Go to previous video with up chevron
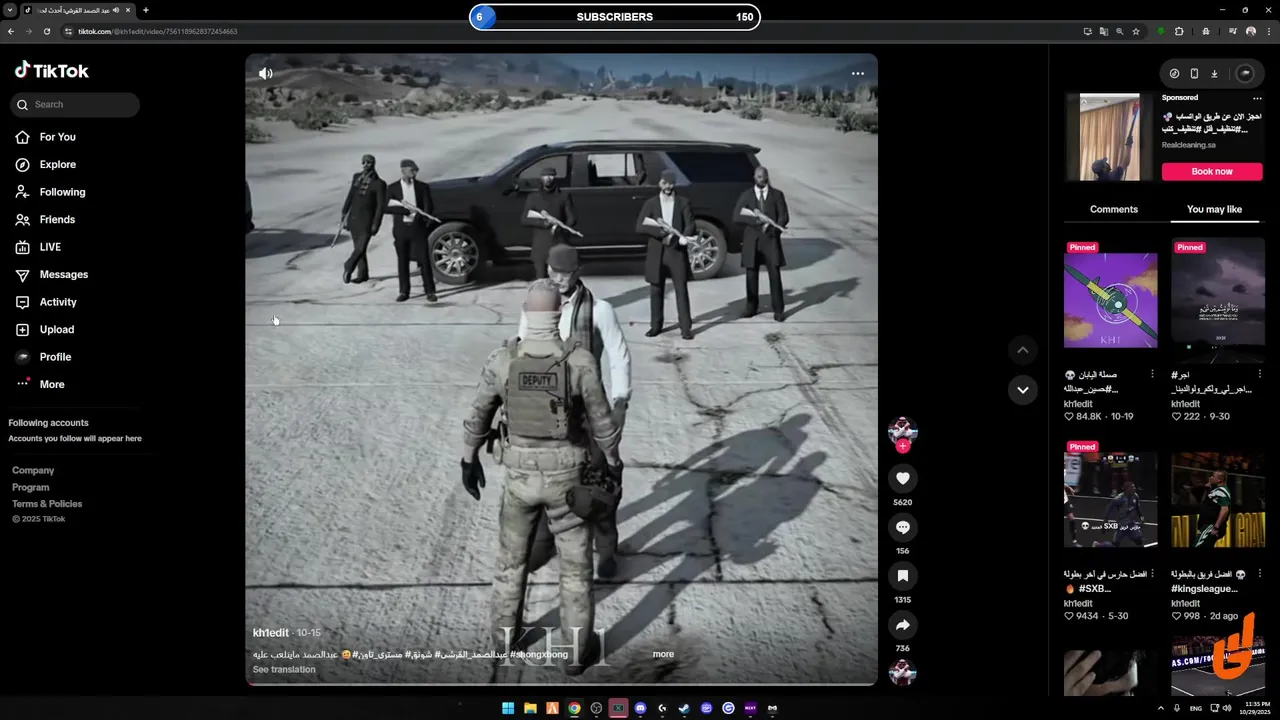 [1022, 350]
